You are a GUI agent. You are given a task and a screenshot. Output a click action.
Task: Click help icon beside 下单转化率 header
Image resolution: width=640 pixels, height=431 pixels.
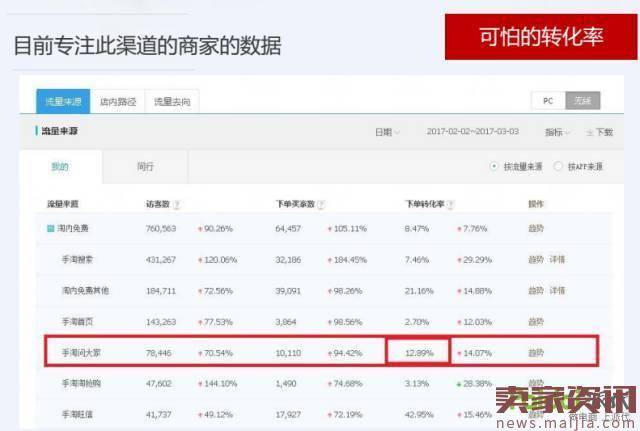point(451,204)
